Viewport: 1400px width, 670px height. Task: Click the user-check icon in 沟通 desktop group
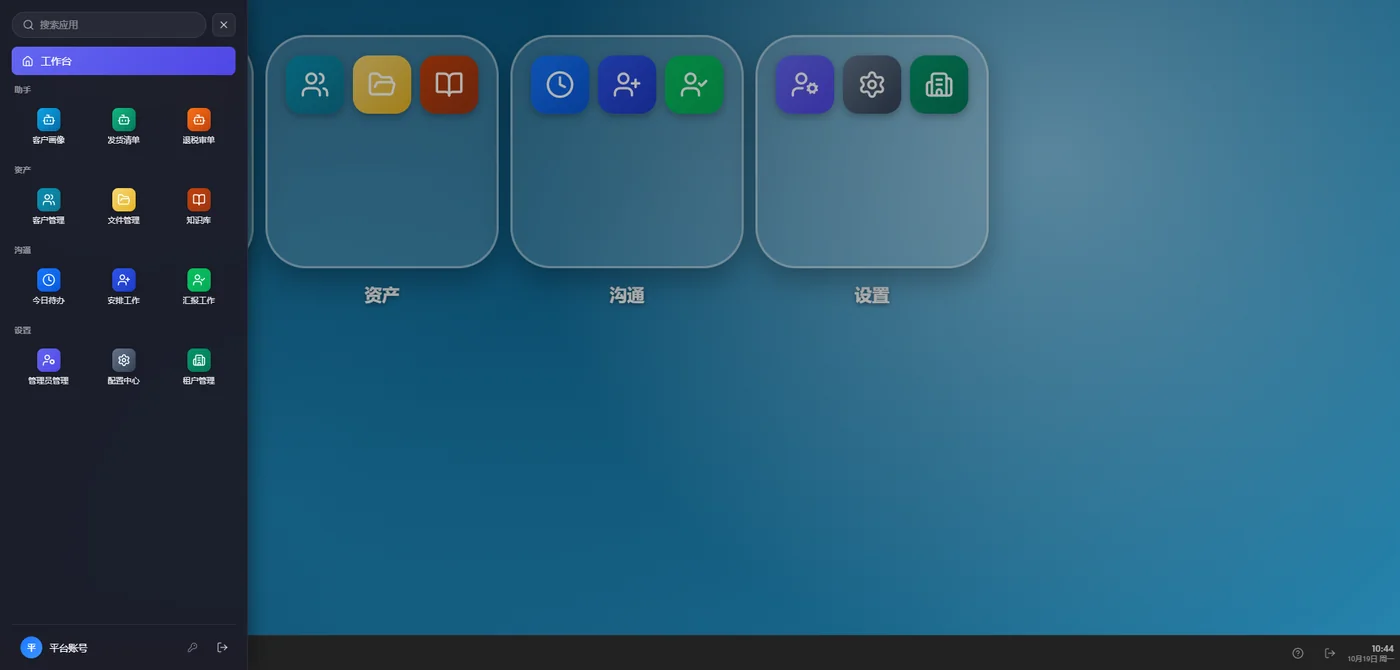[x=694, y=85]
